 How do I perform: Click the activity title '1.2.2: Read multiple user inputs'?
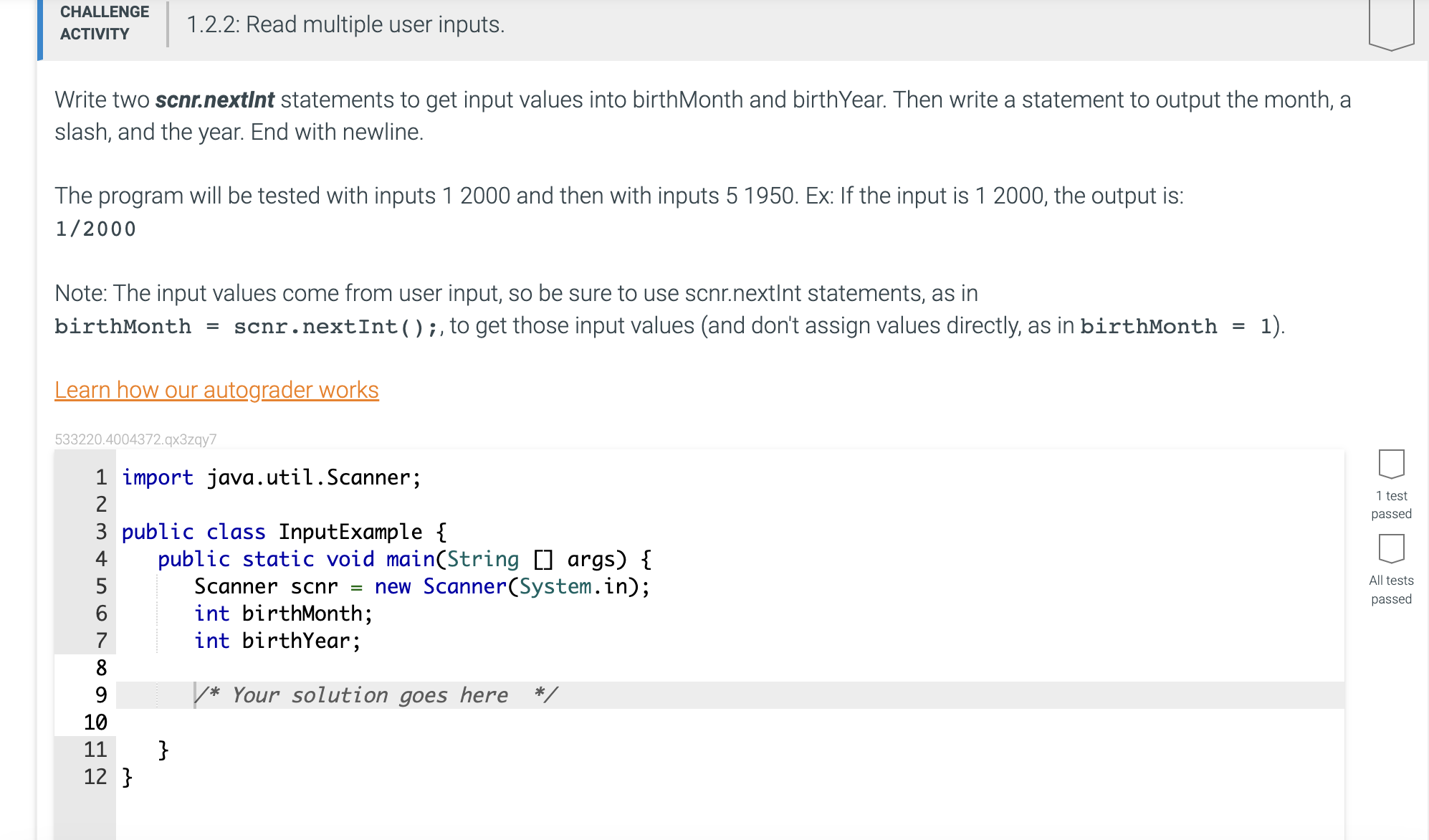(x=345, y=24)
